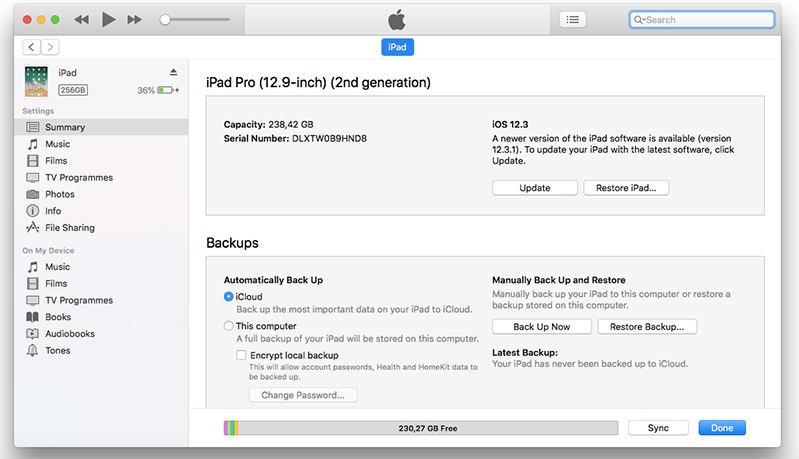Enable Encrypt local backup checkbox
This screenshot has width=799, height=459.
click(x=241, y=355)
